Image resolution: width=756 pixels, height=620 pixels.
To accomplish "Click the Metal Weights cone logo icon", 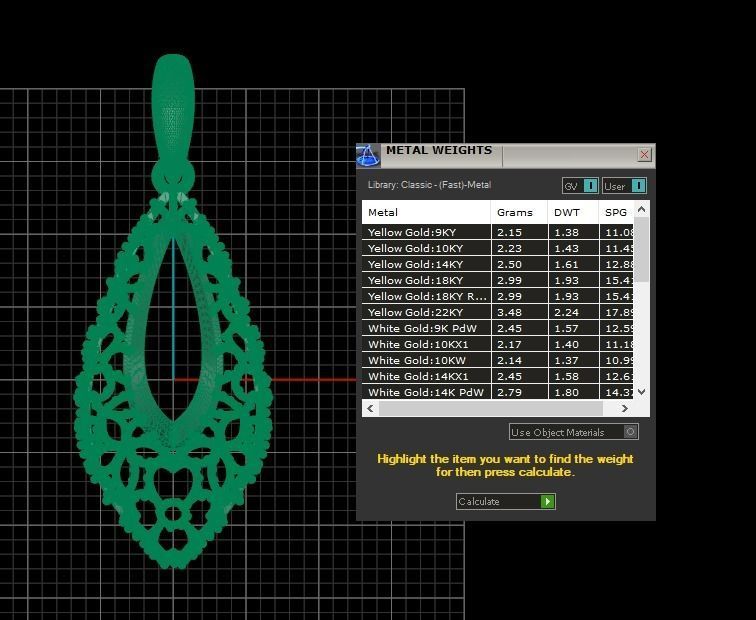I will pyautogui.click(x=368, y=156).
